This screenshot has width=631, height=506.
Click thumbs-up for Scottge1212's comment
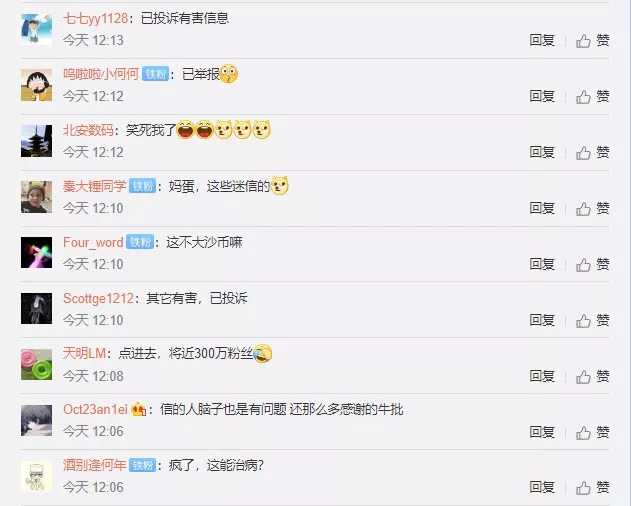tap(592, 320)
